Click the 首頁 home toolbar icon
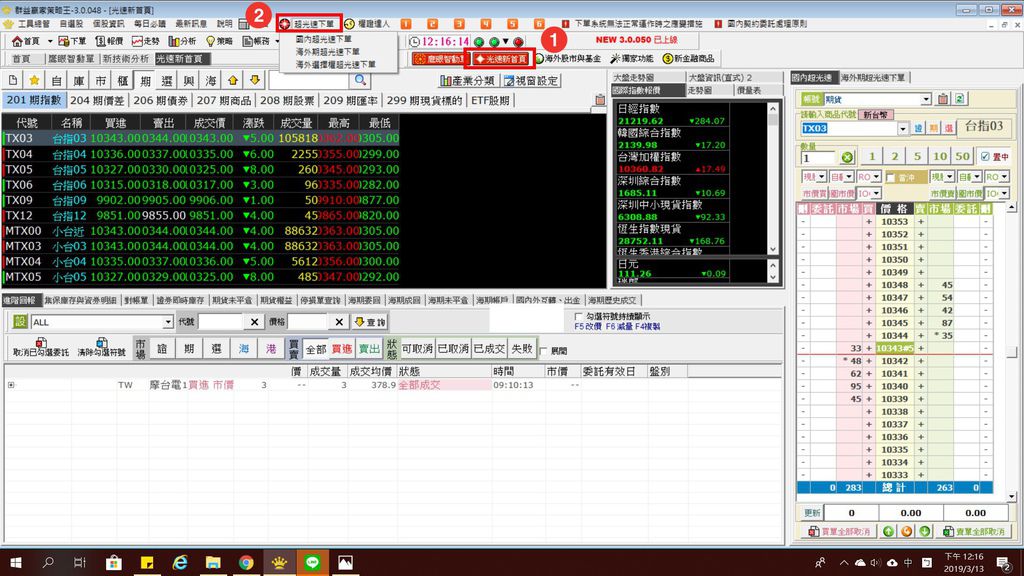The image size is (1024, 576). tap(26, 41)
